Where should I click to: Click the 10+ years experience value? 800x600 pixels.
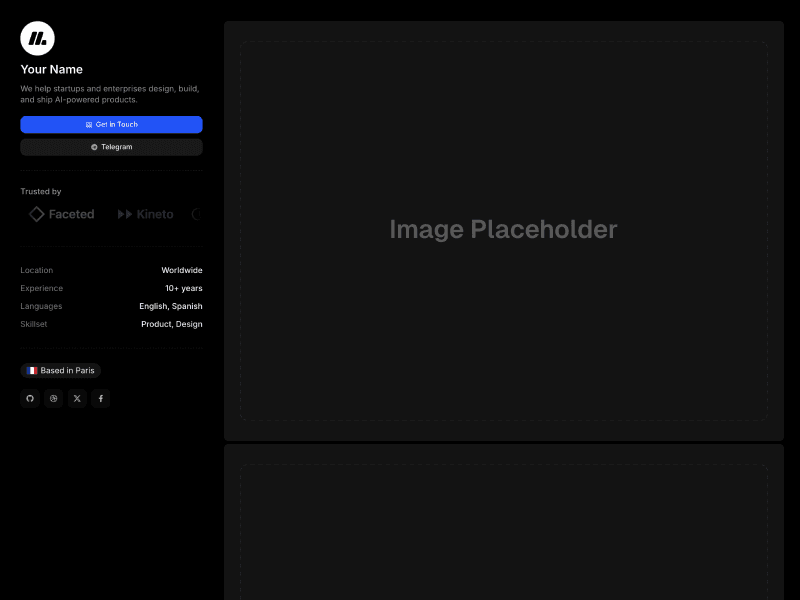click(184, 288)
